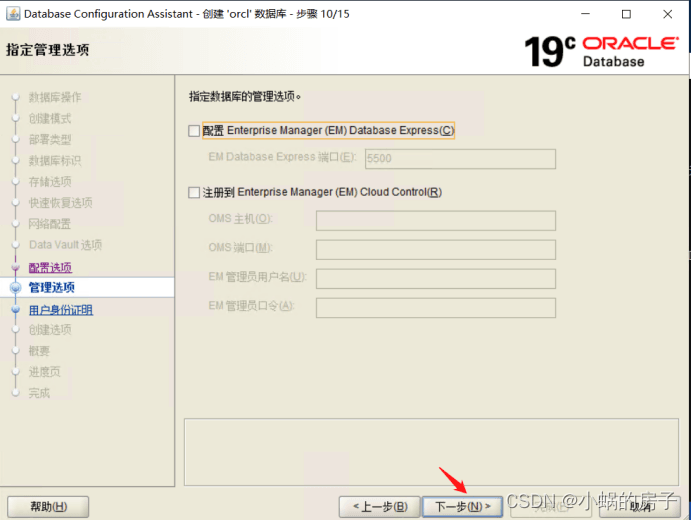Click the OMS 主机(O) label
This screenshot has width=692, height=520.
(x=241, y=219)
